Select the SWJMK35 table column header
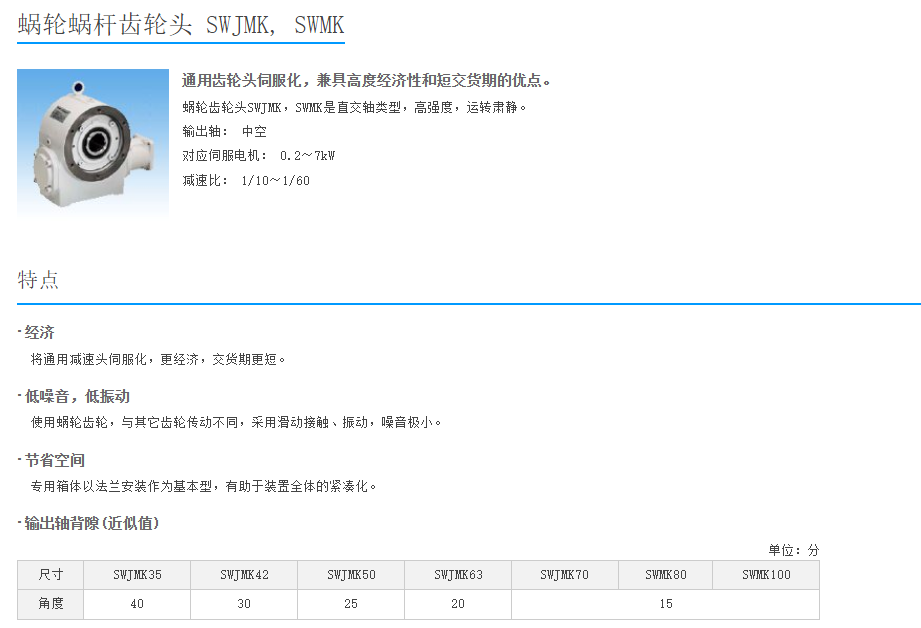 point(137,575)
